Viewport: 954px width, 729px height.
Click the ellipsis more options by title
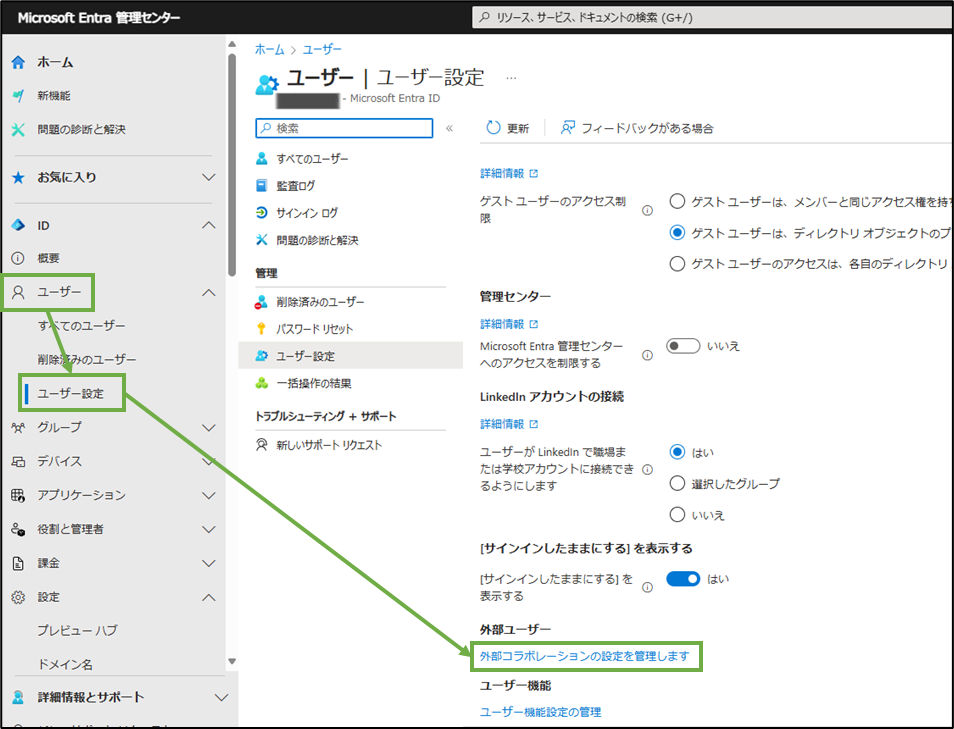[x=511, y=78]
